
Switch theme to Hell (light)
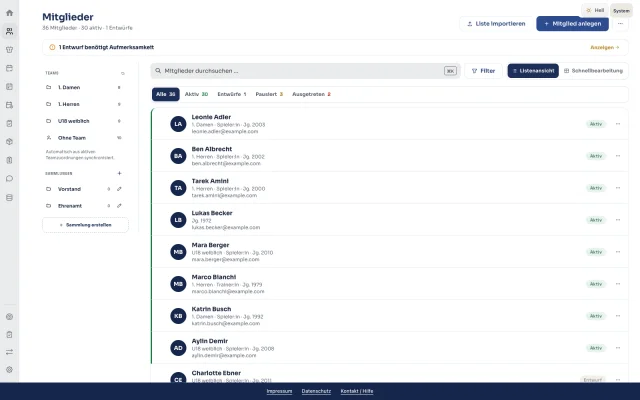[595, 10]
